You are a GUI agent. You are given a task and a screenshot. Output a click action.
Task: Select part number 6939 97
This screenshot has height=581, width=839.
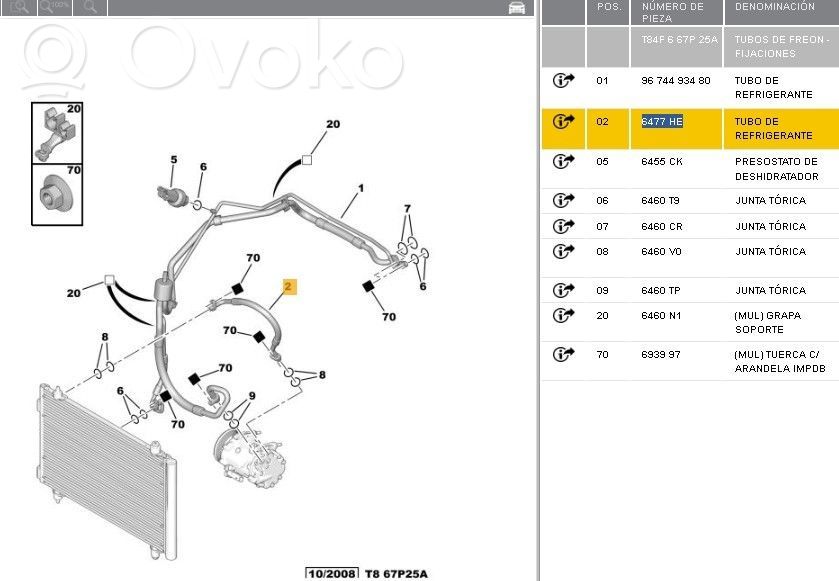click(661, 355)
